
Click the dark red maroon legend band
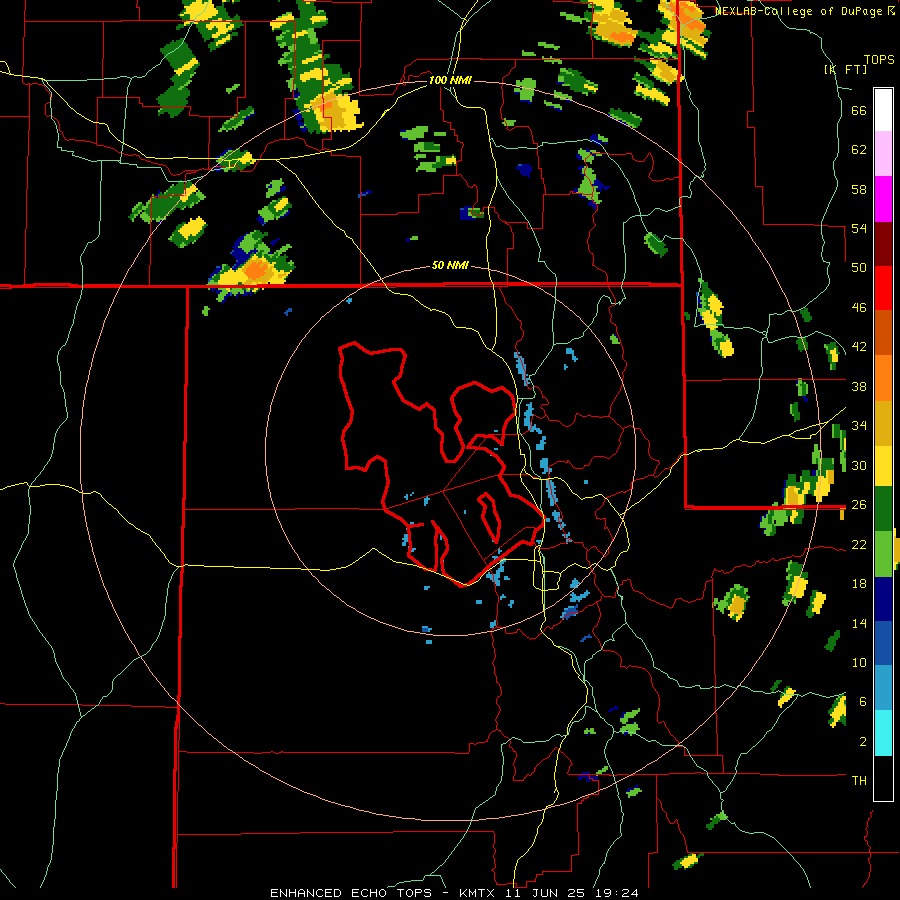coord(883,244)
